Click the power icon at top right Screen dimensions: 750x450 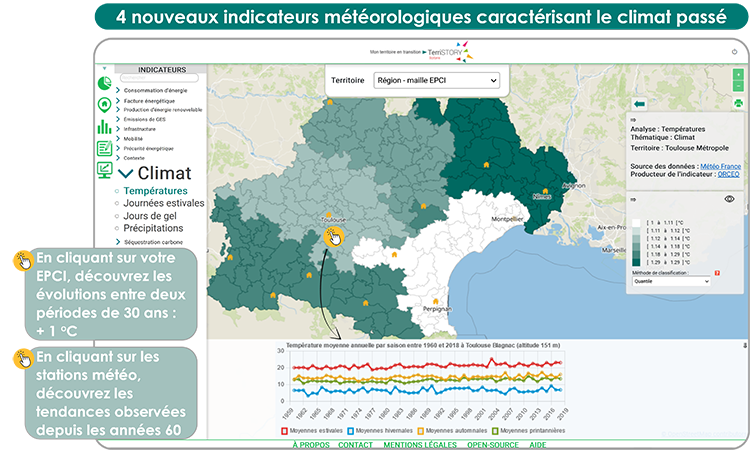pos(734,51)
